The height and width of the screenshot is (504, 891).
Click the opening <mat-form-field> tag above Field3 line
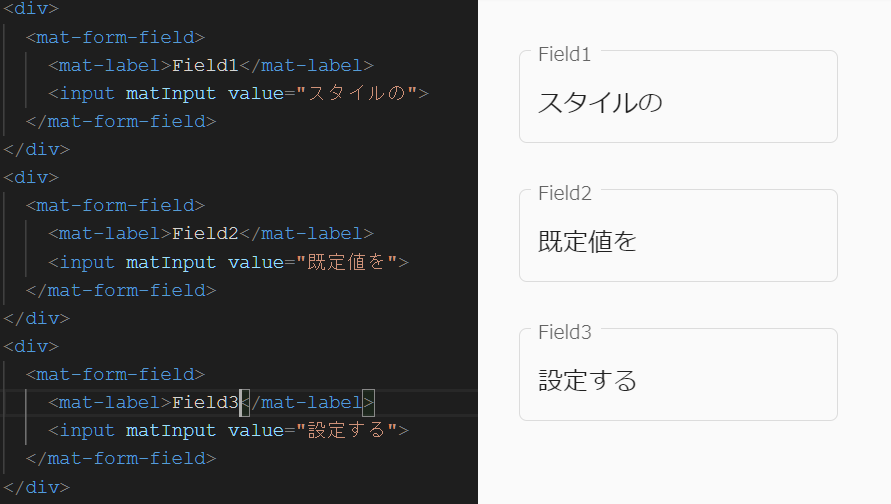click(115, 374)
